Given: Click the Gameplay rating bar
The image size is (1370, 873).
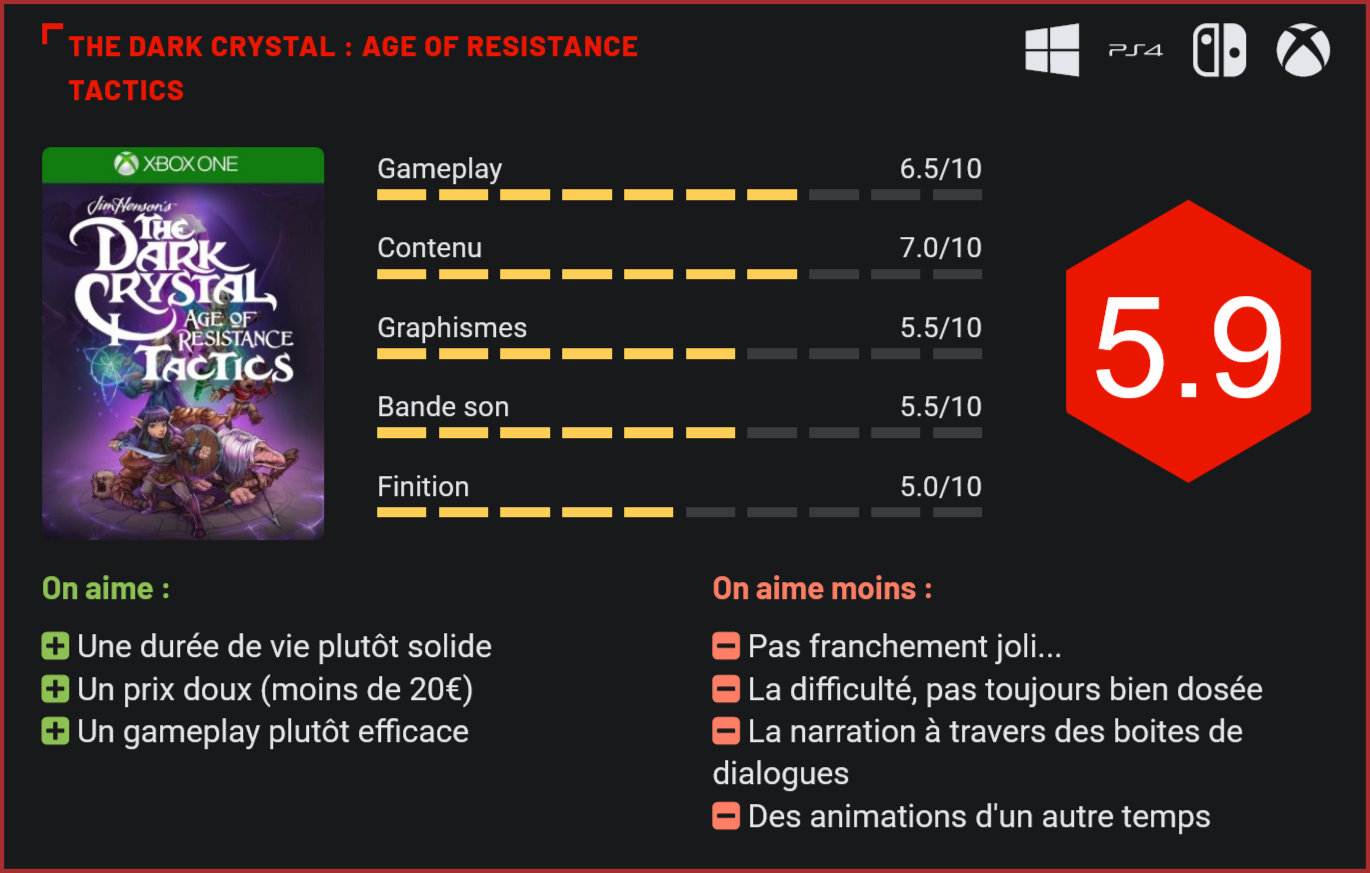Looking at the screenshot, I should click(x=679, y=195).
